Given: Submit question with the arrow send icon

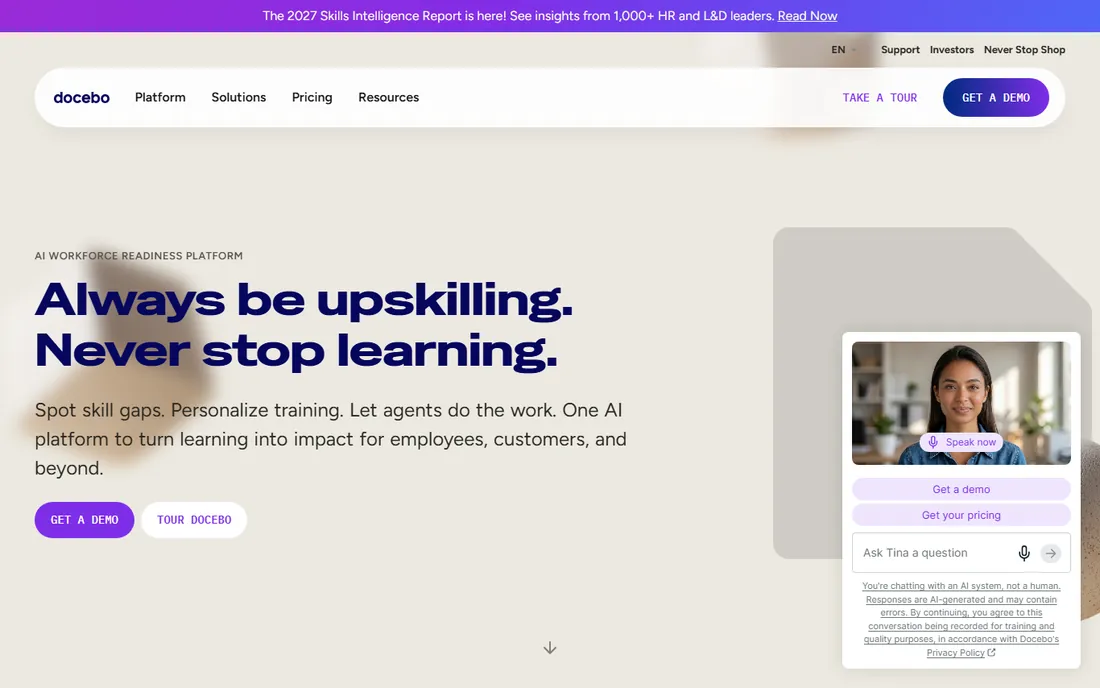Looking at the screenshot, I should (1050, 553).
